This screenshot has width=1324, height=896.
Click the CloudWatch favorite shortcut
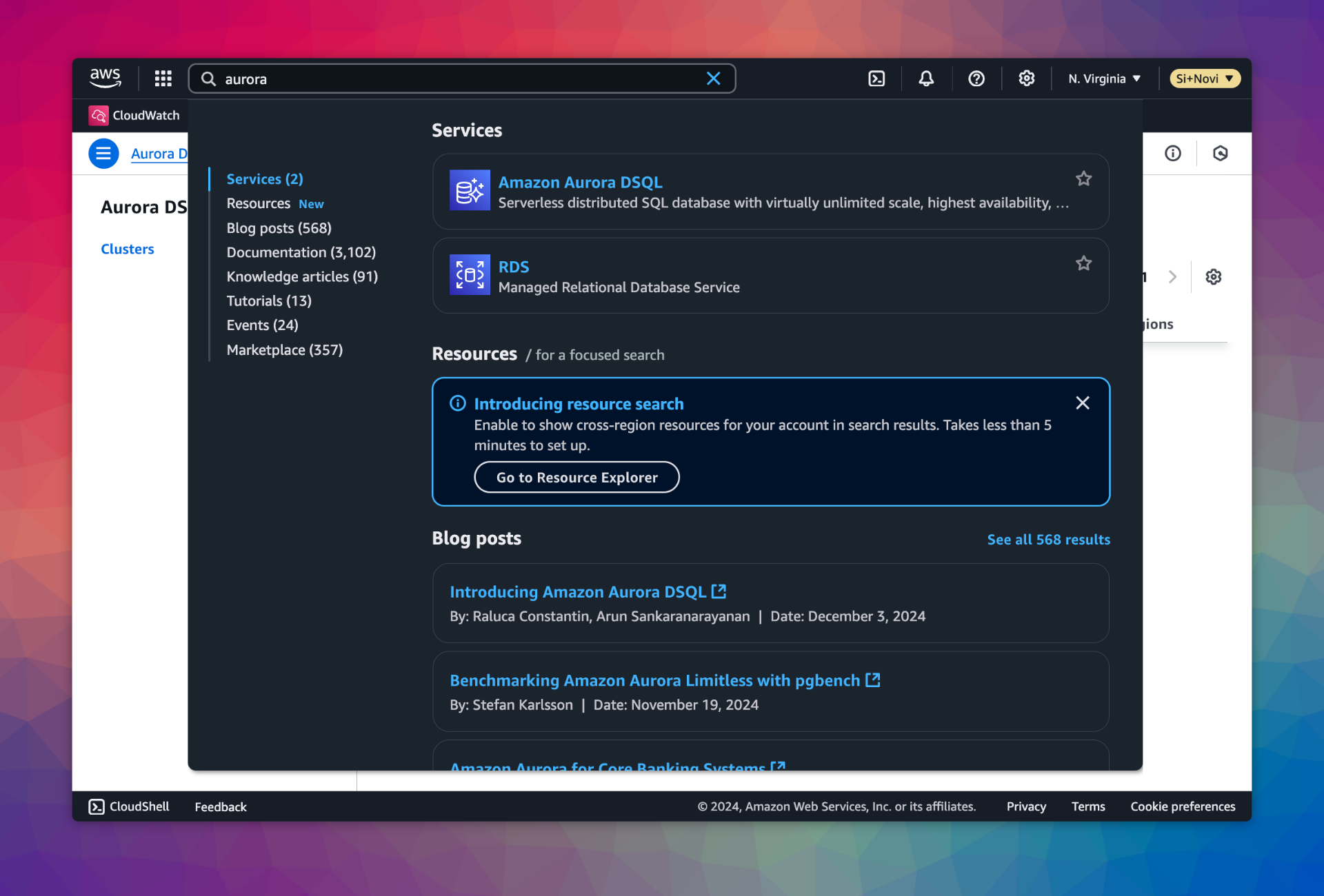click(x=134, y=115)
